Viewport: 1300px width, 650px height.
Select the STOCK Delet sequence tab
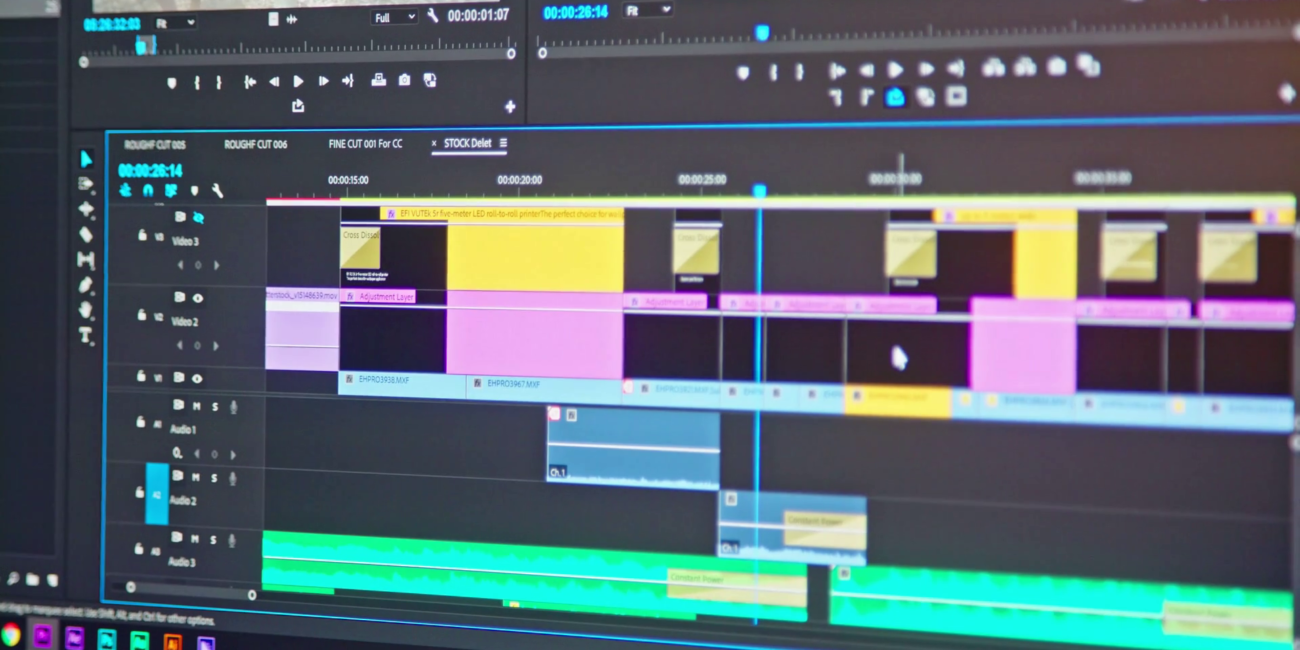(467, 143)
